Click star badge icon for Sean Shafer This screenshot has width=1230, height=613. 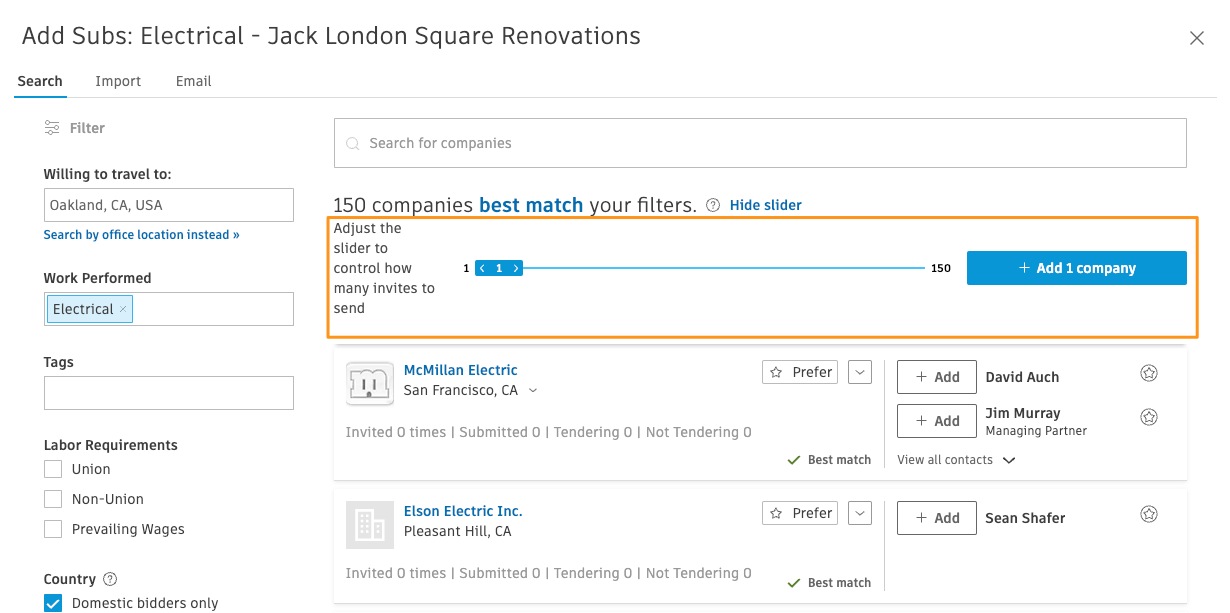(1149, 514)
